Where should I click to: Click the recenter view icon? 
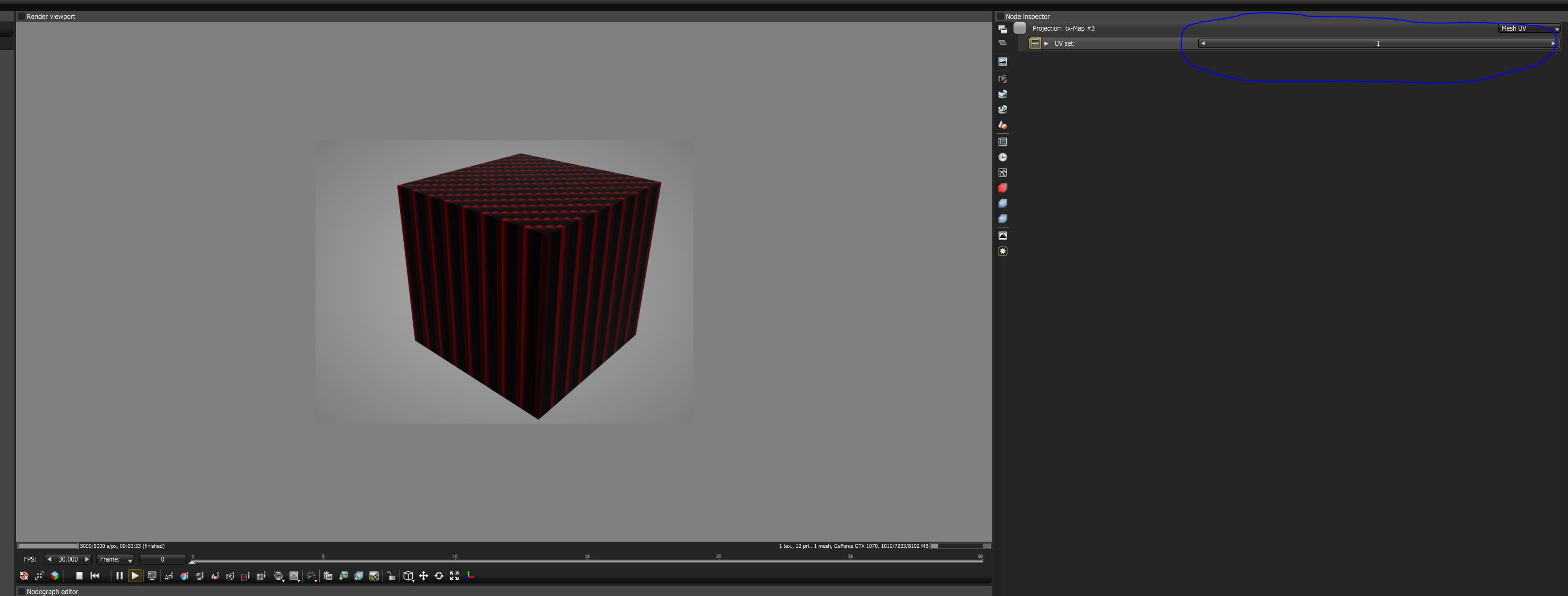pos(24,575)
